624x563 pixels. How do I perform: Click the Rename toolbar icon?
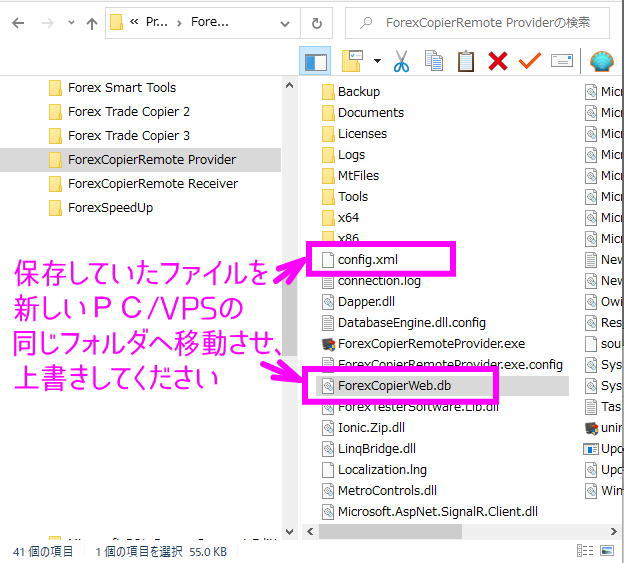tap(562, 61)
